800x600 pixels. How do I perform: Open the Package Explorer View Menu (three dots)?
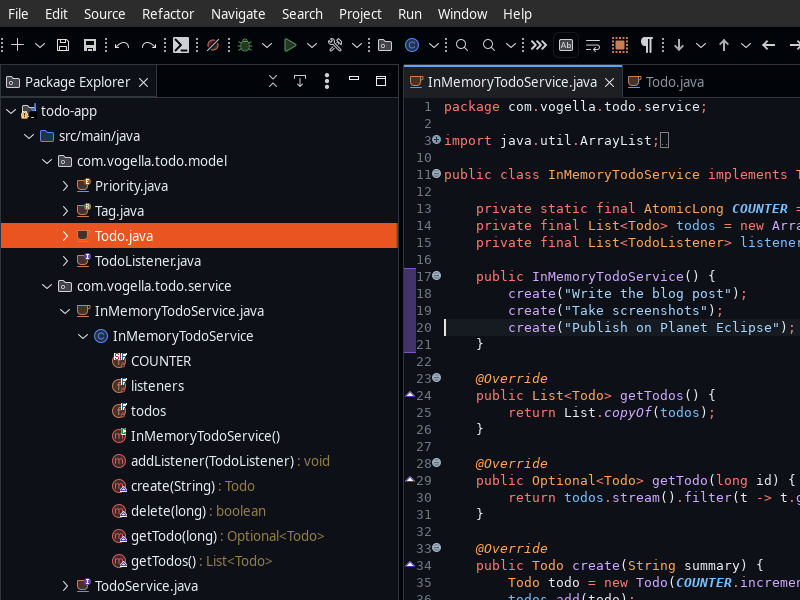click(x=327, y=81)
